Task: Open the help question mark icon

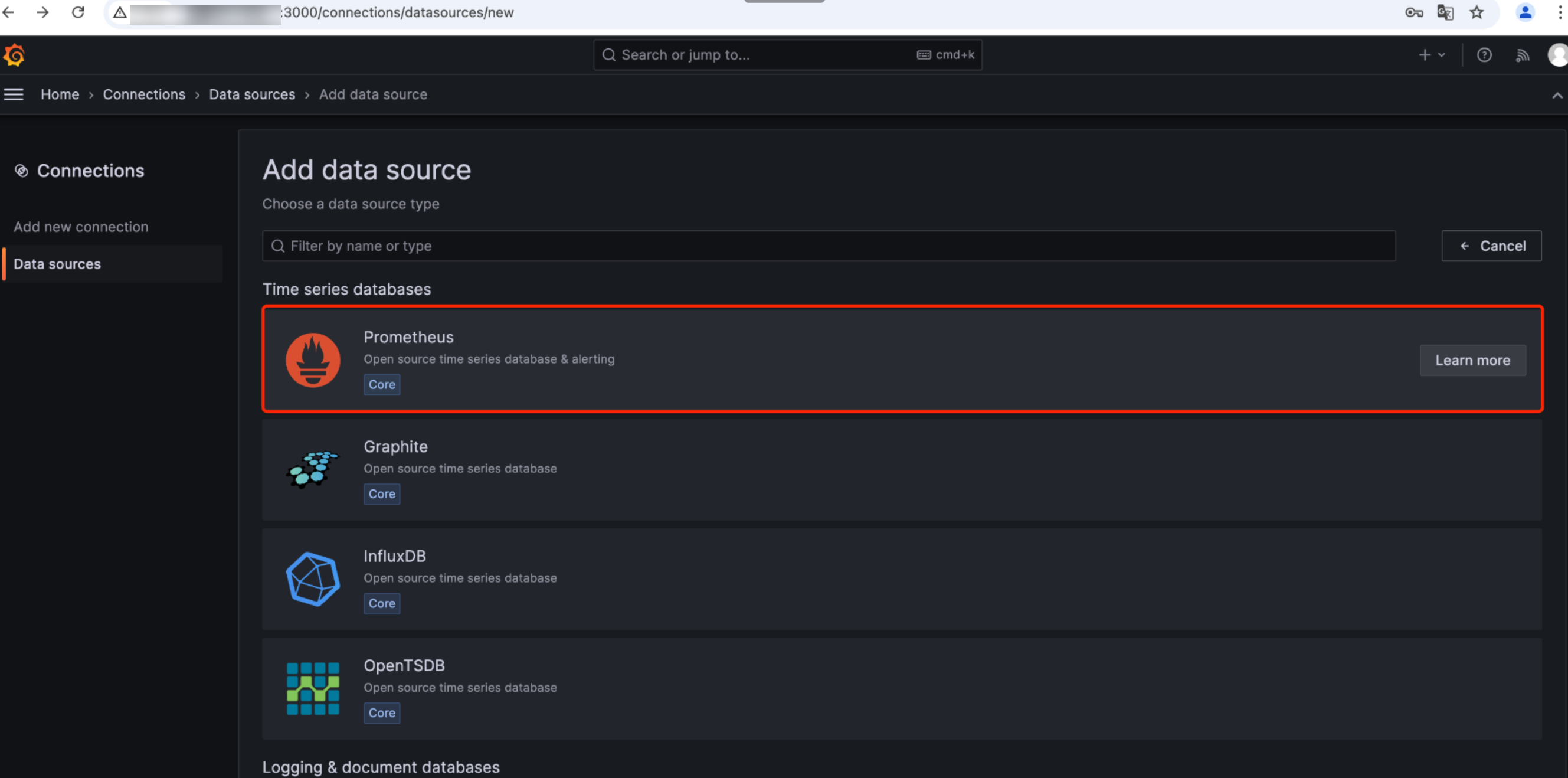Action: pos(1484,55)
